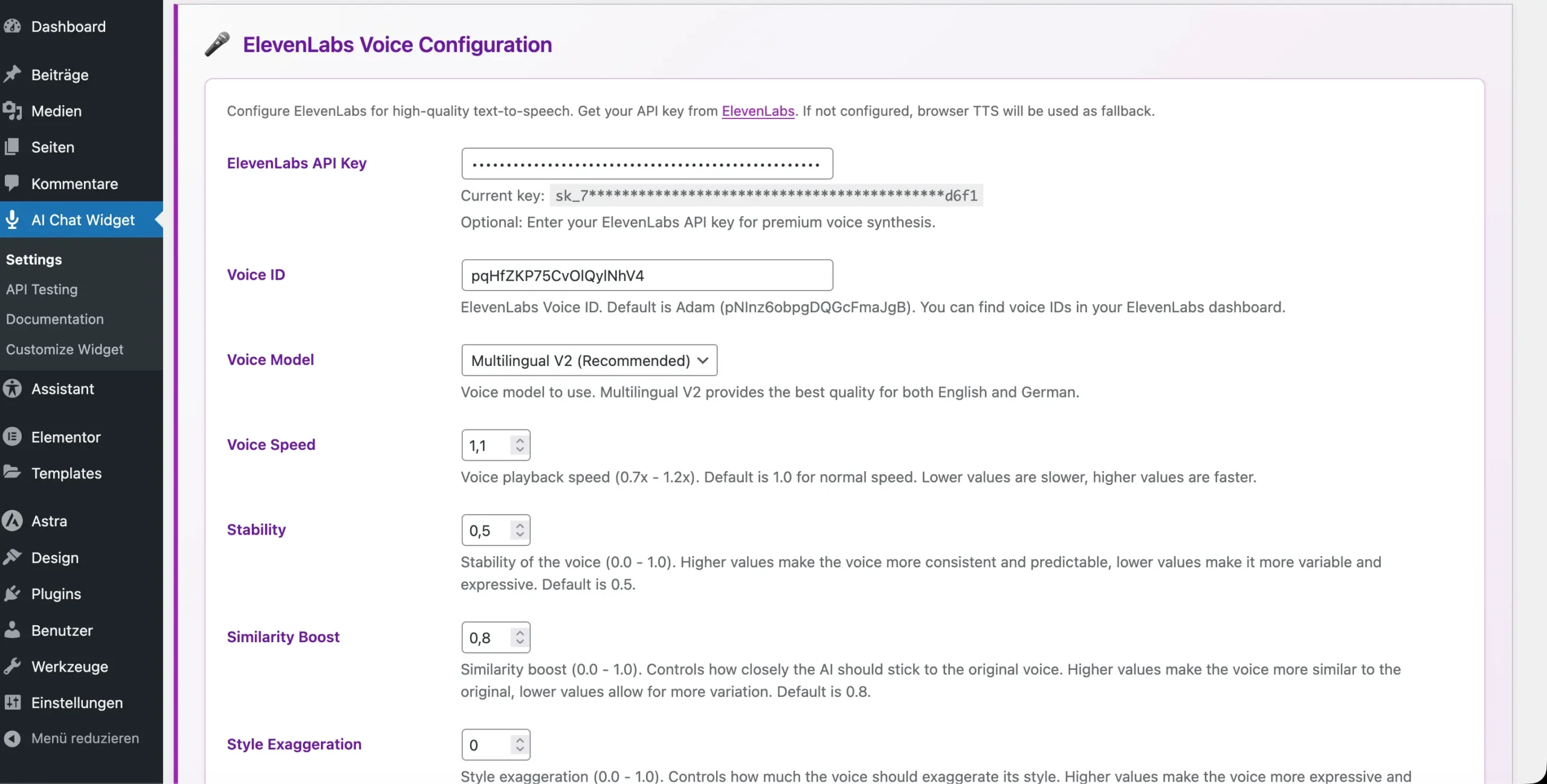Screen dimensions: 1547x784
Task: Click the Beiträge pin icon
Action: 12,75
